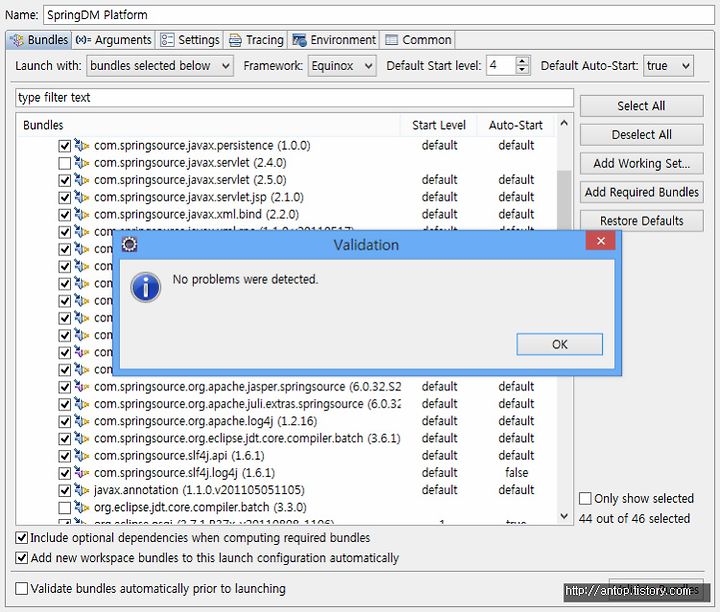Click bundle icon of org.eclipse.jdt.core.compiler.batch (3.3.0)
The image size is (720, 612).
point(82,507)
